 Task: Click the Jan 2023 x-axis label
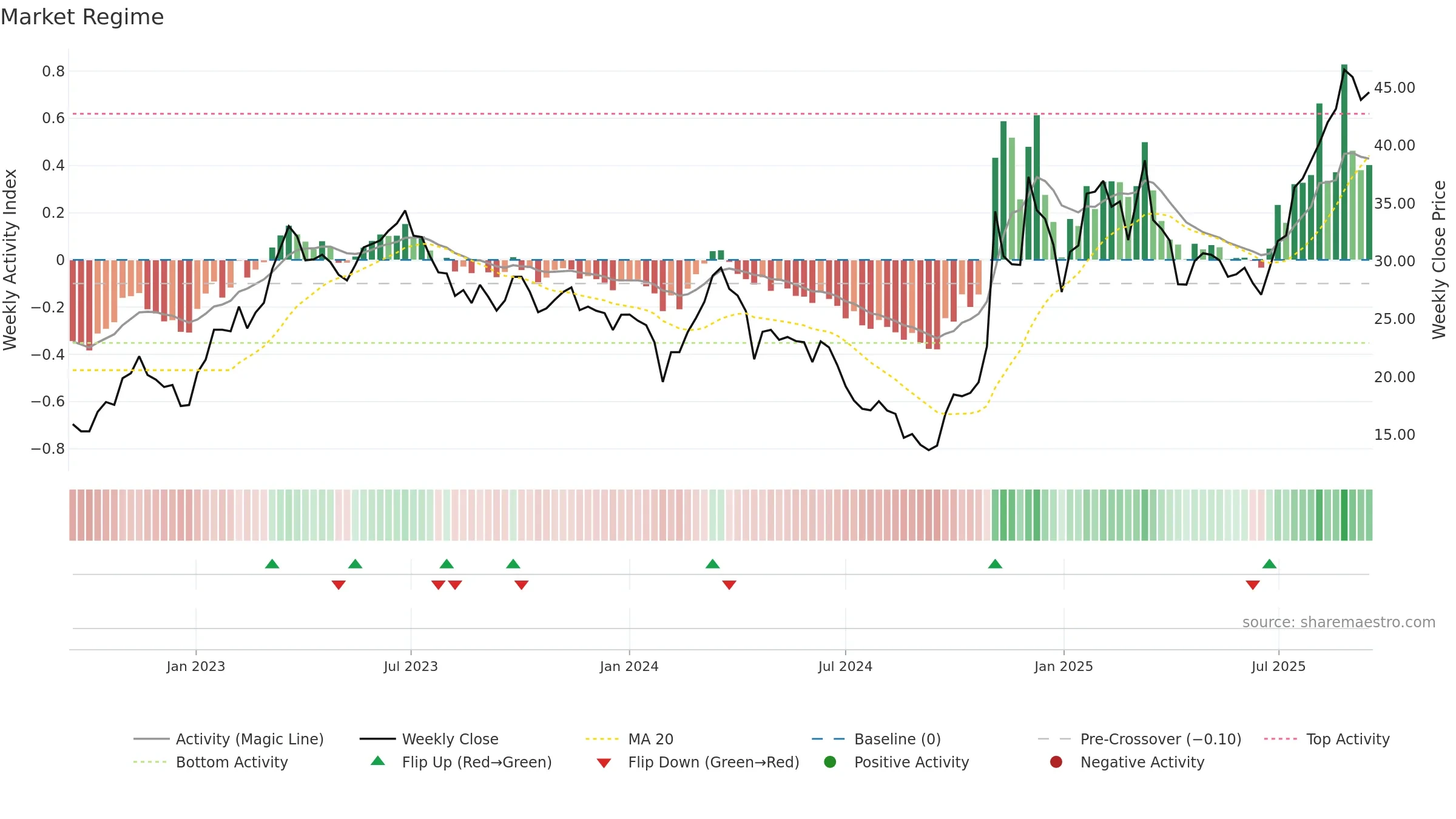click(x=196, y=667)
